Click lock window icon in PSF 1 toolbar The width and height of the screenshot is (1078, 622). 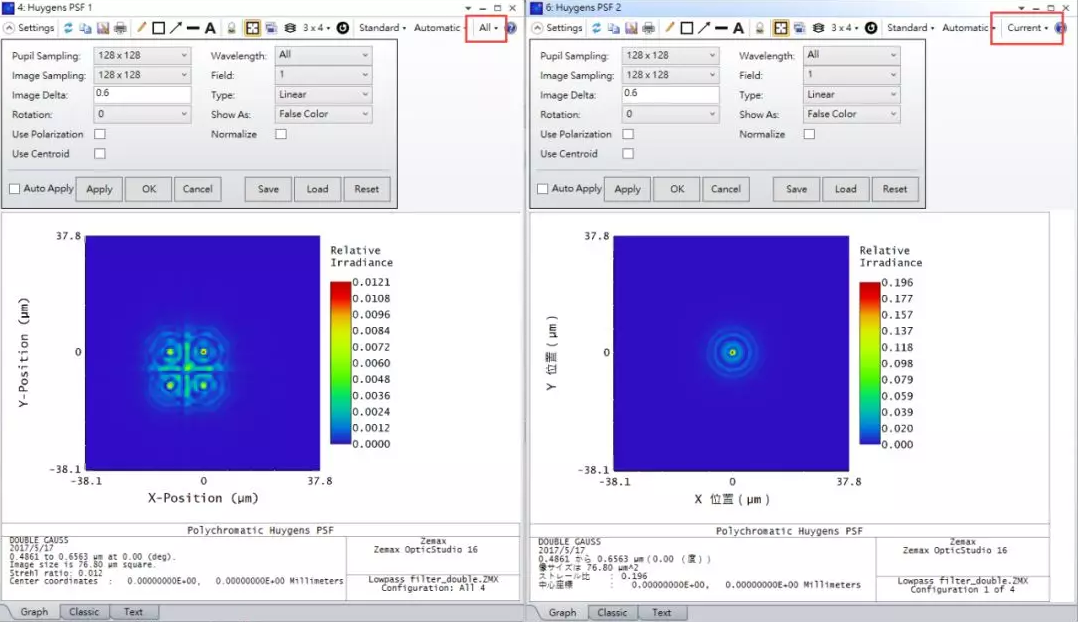[232, 28]
